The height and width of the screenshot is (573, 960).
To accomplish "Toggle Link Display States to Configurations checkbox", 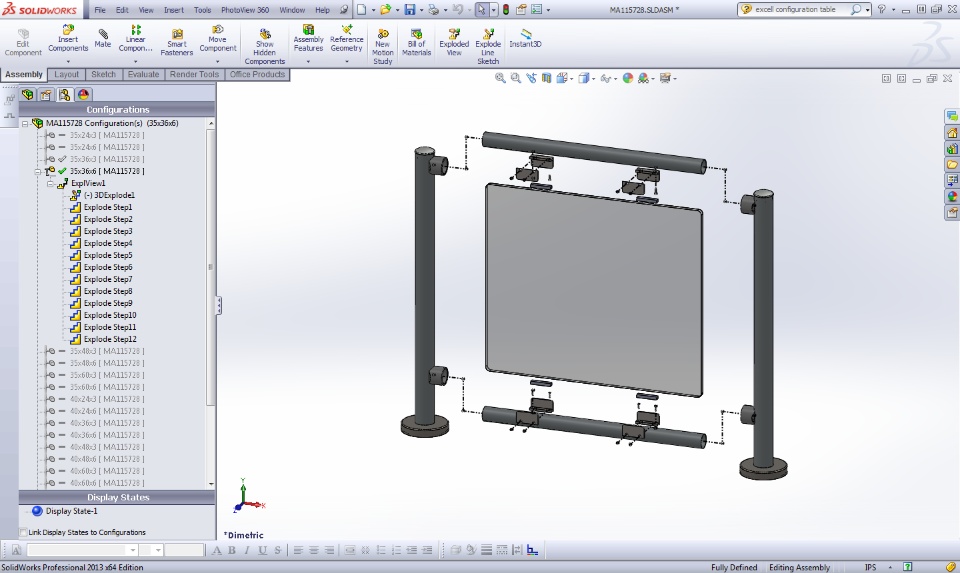I will tap(23, 532).
